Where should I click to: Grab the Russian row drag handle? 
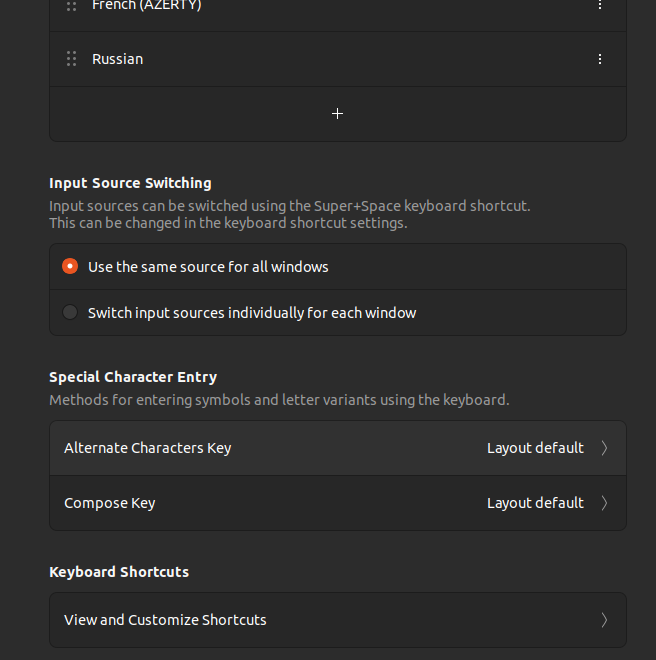pos(72,59)
